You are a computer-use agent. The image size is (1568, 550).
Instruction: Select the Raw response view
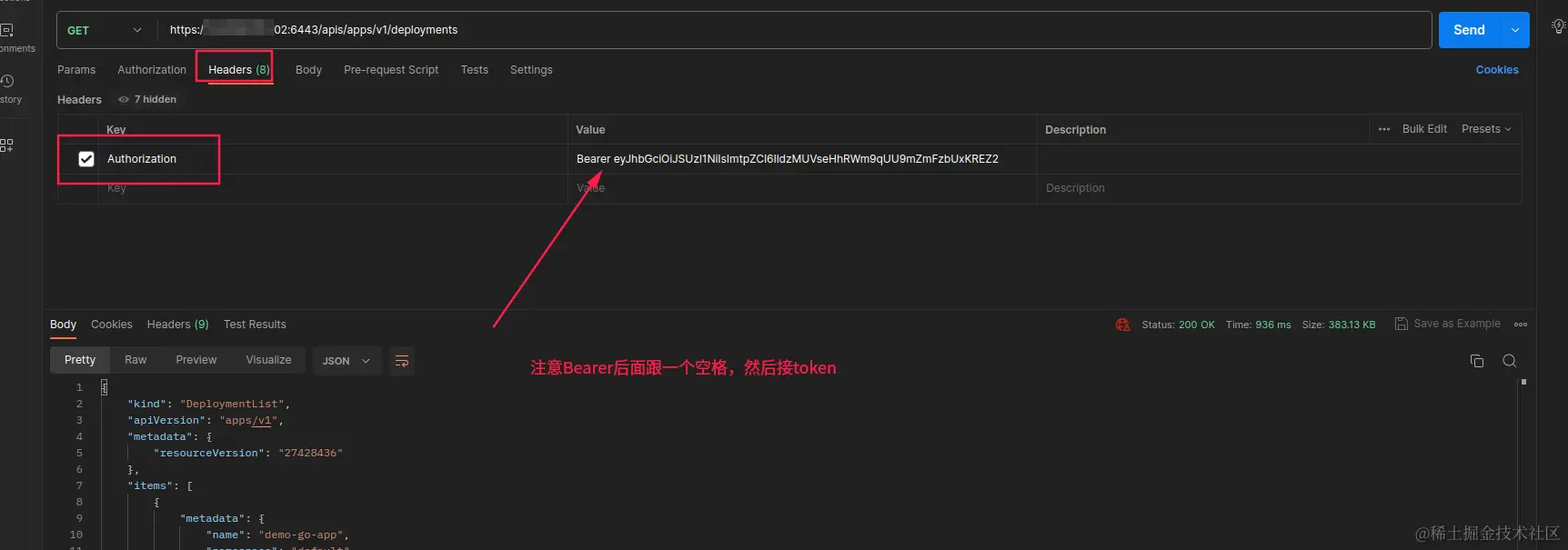(136, 360)
